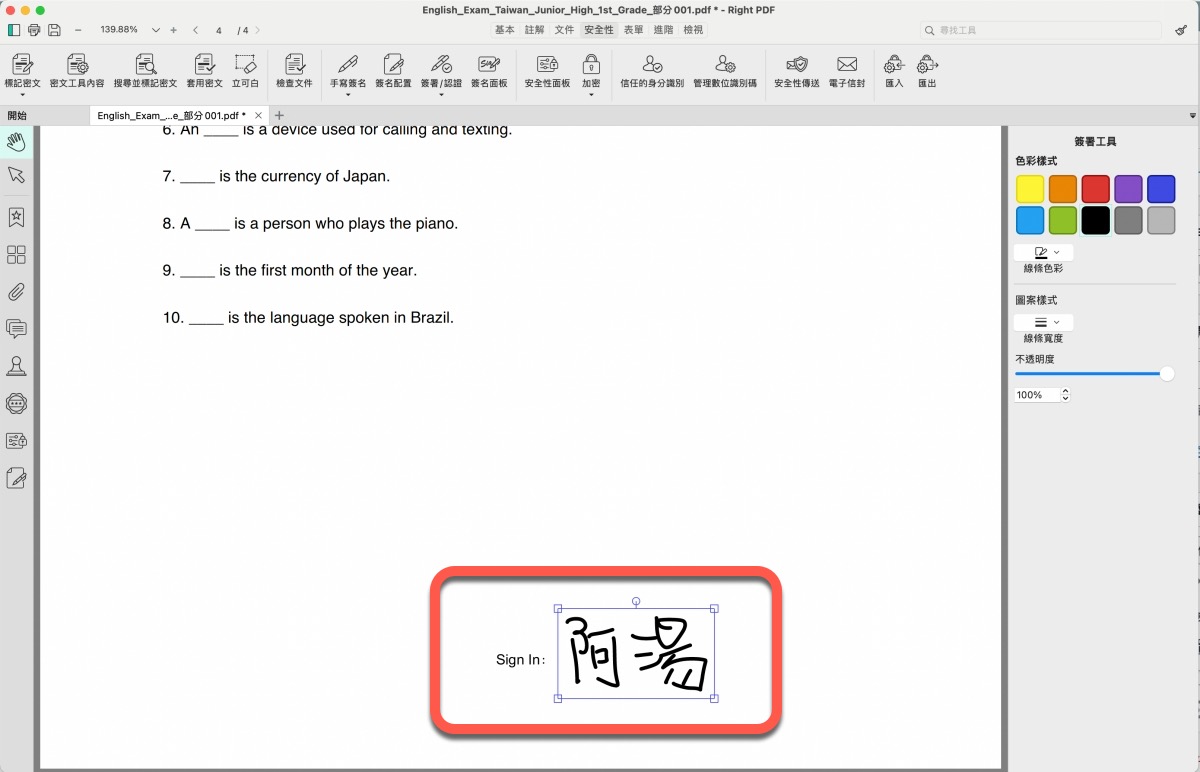Click the 加密 encryption lock icon
Viewport: 1200px width, 772px height.
coord(591,64)
